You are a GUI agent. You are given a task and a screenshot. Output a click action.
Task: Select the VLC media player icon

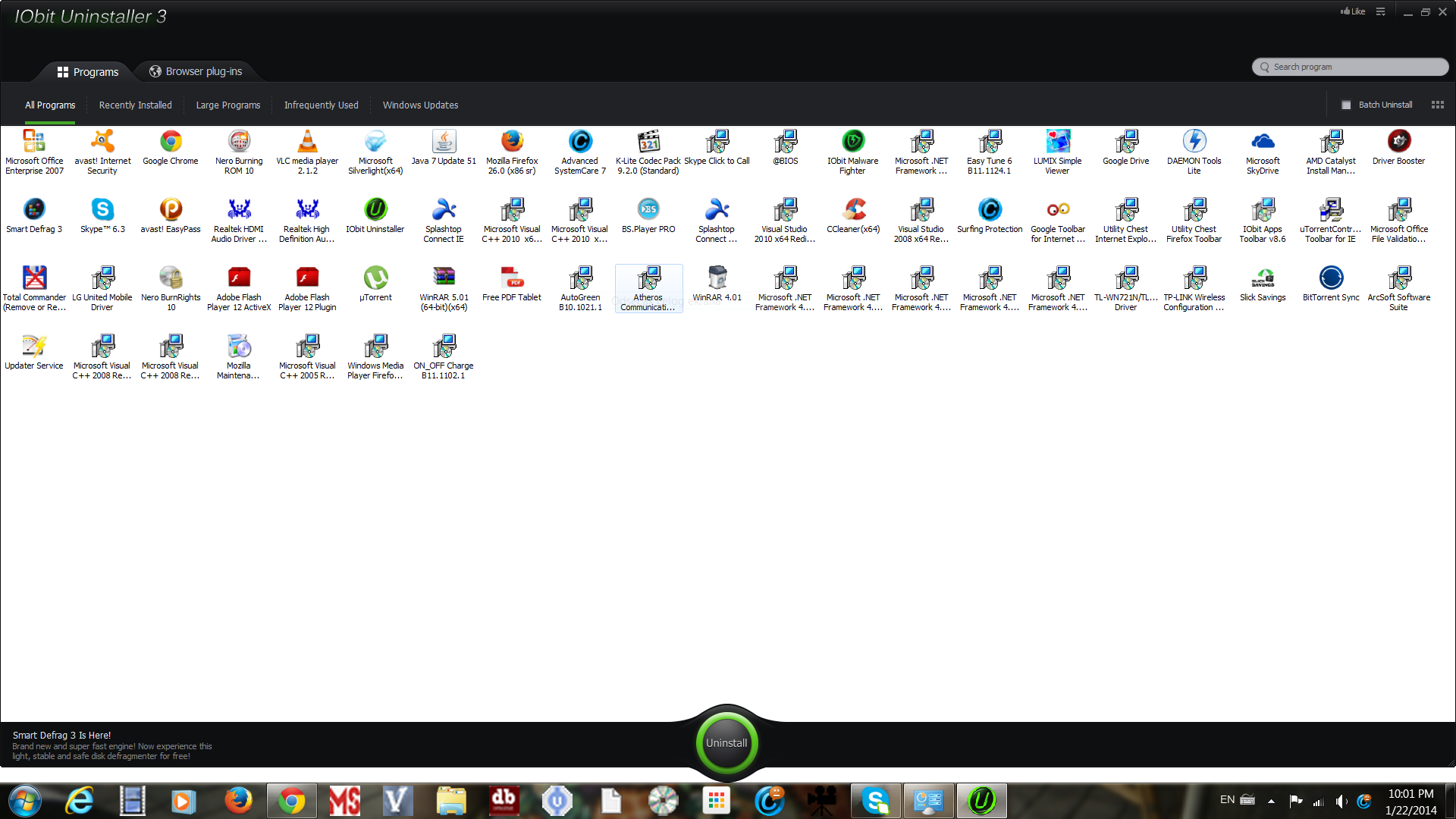[x=307, y=142]
